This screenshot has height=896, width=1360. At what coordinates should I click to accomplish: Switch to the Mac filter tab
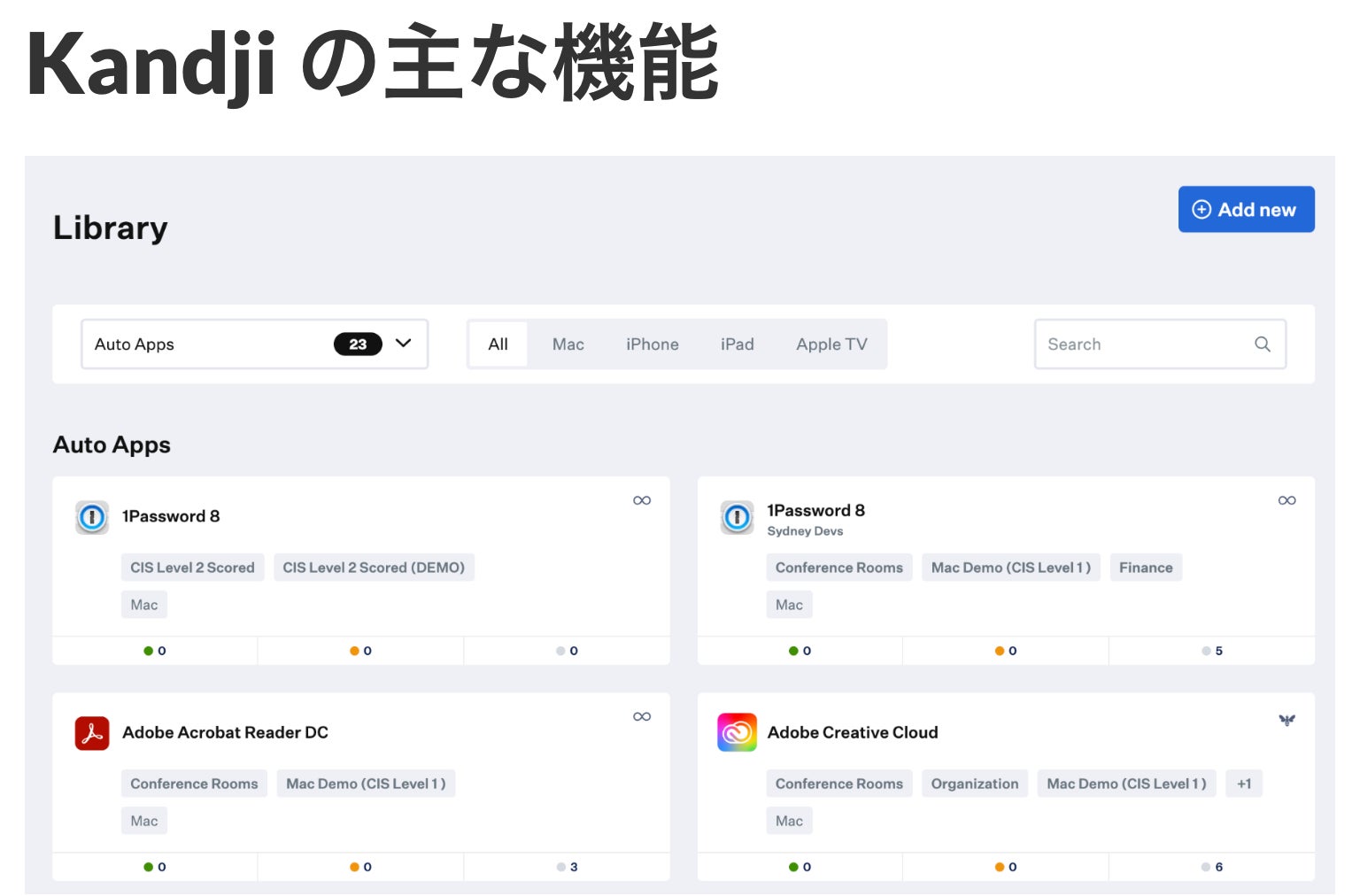pyautogui.click(x=568, y=344)
